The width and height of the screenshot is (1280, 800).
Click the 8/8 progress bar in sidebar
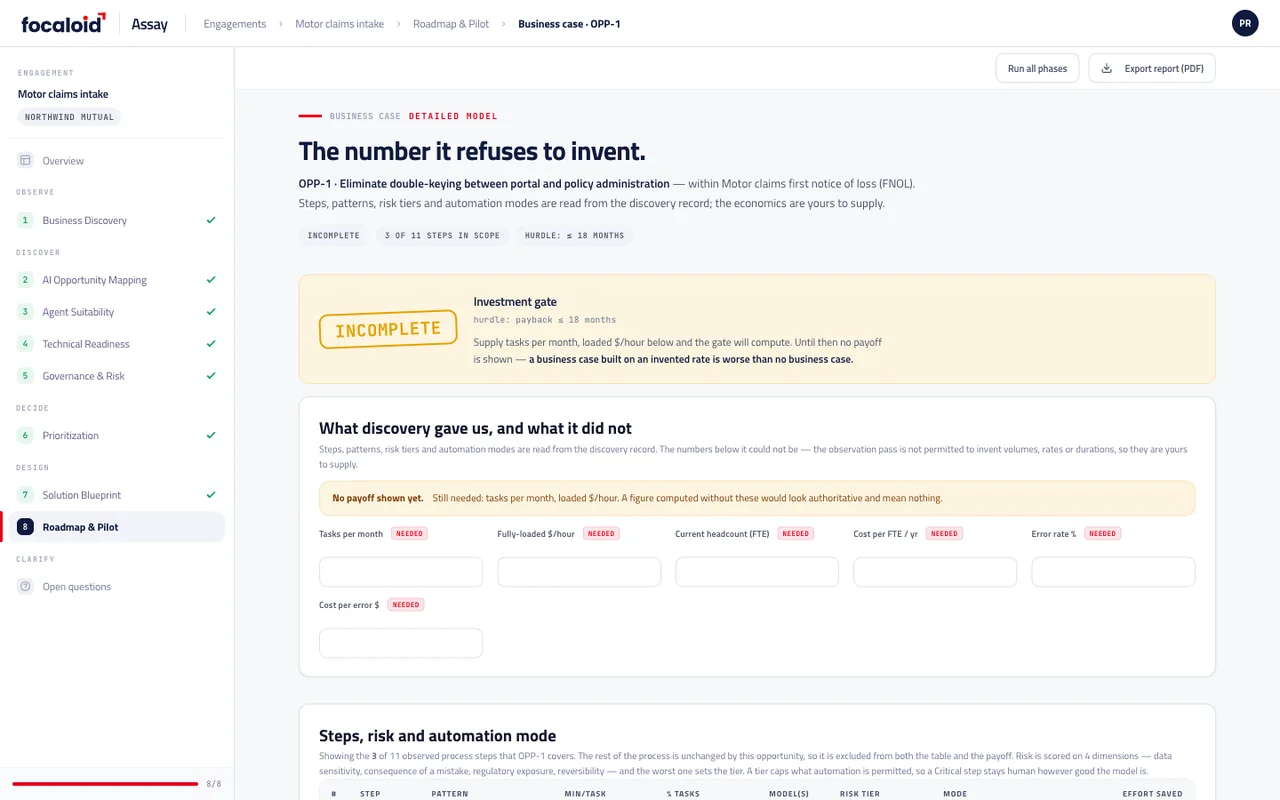(105, 784)
